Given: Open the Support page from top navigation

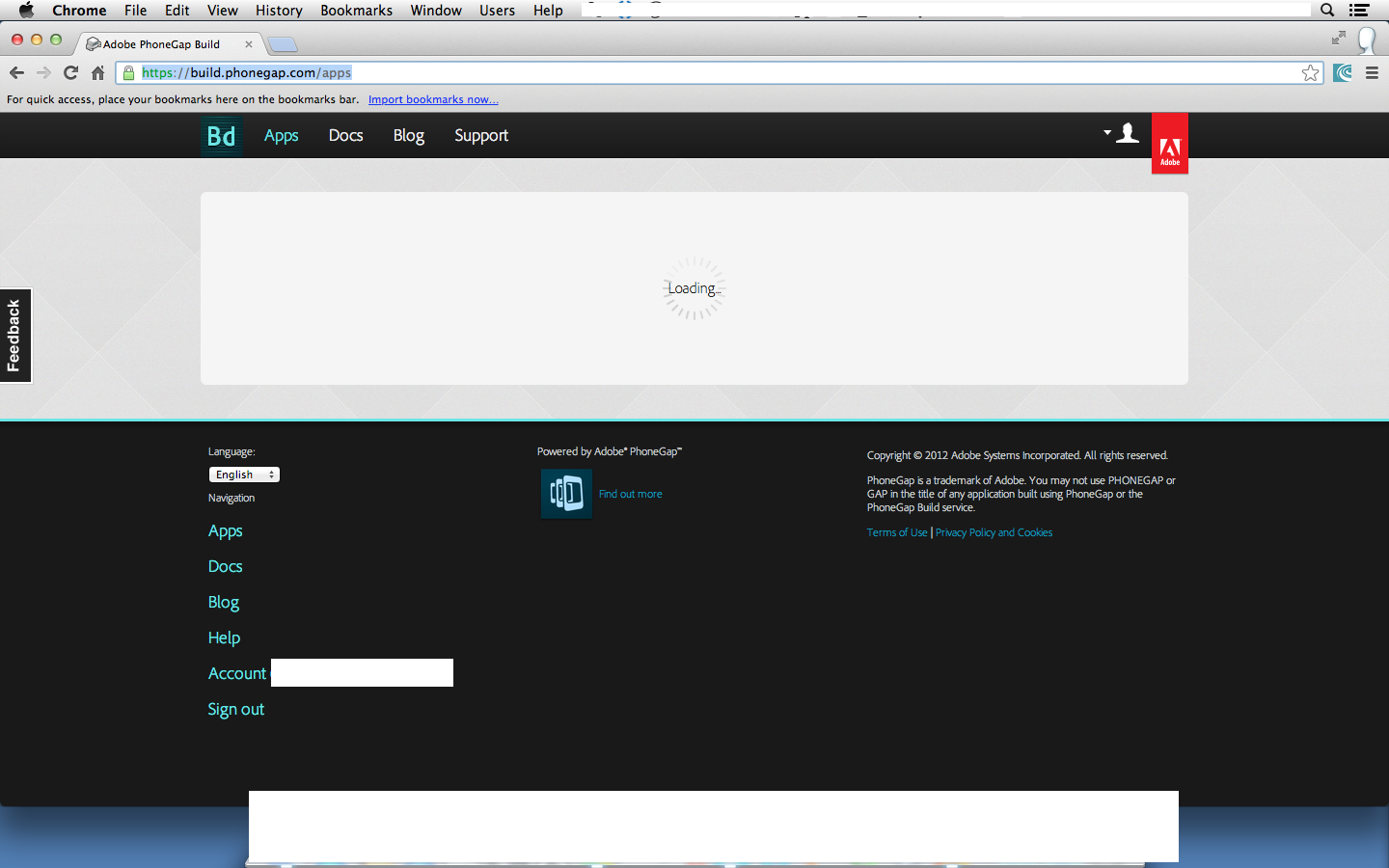Looking at the screenshot, I should 480,136.
